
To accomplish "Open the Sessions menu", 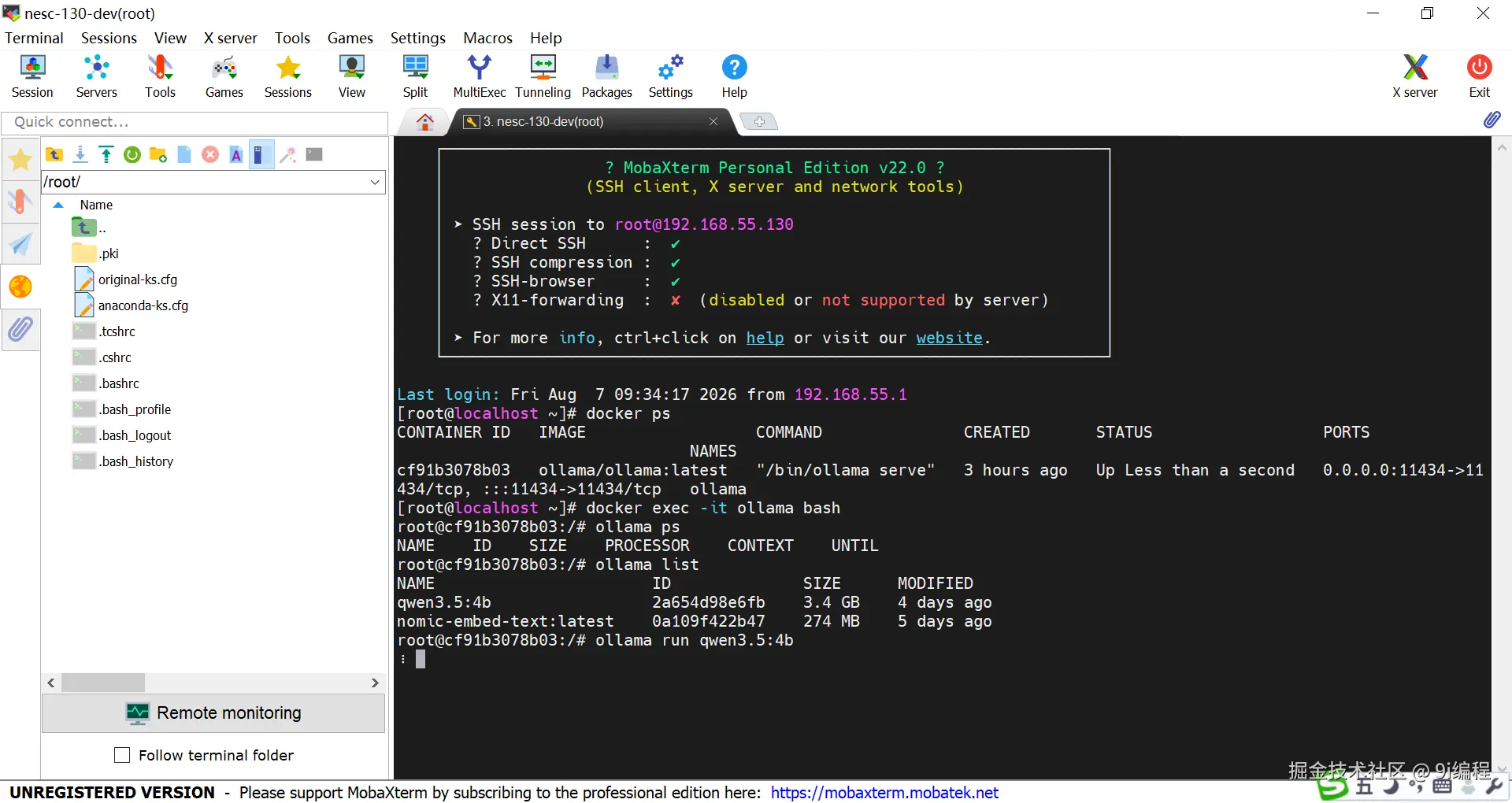I will [x=109, y=38].
